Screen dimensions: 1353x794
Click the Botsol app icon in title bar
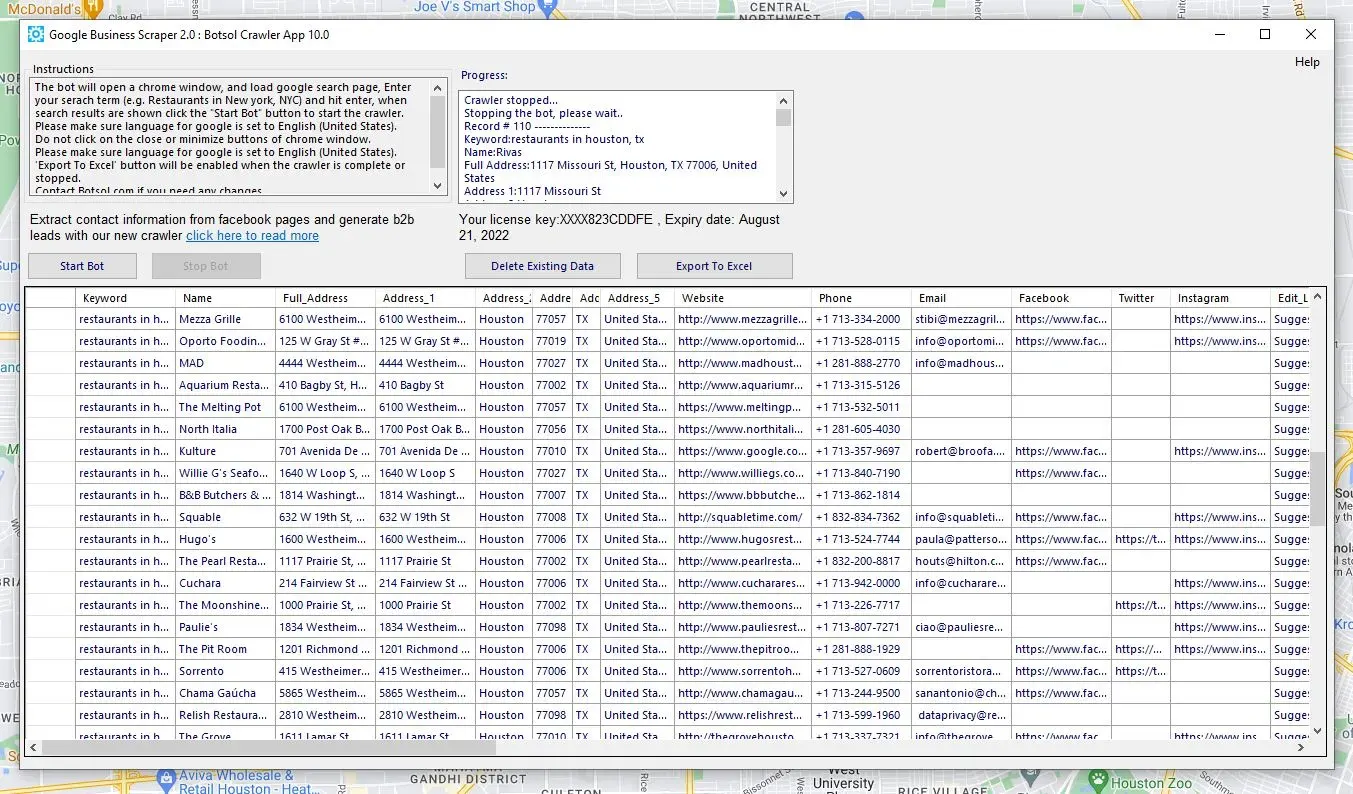point(36,35)
